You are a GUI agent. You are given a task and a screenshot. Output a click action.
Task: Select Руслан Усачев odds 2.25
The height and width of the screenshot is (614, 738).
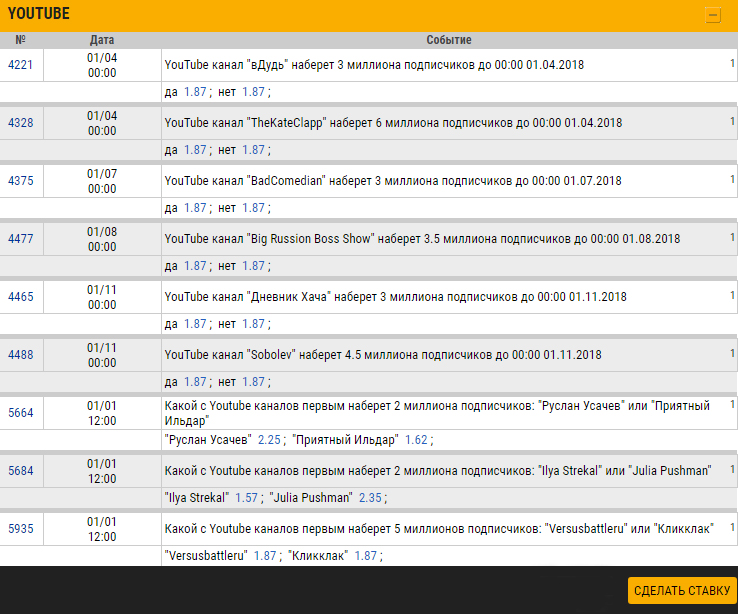269,440
